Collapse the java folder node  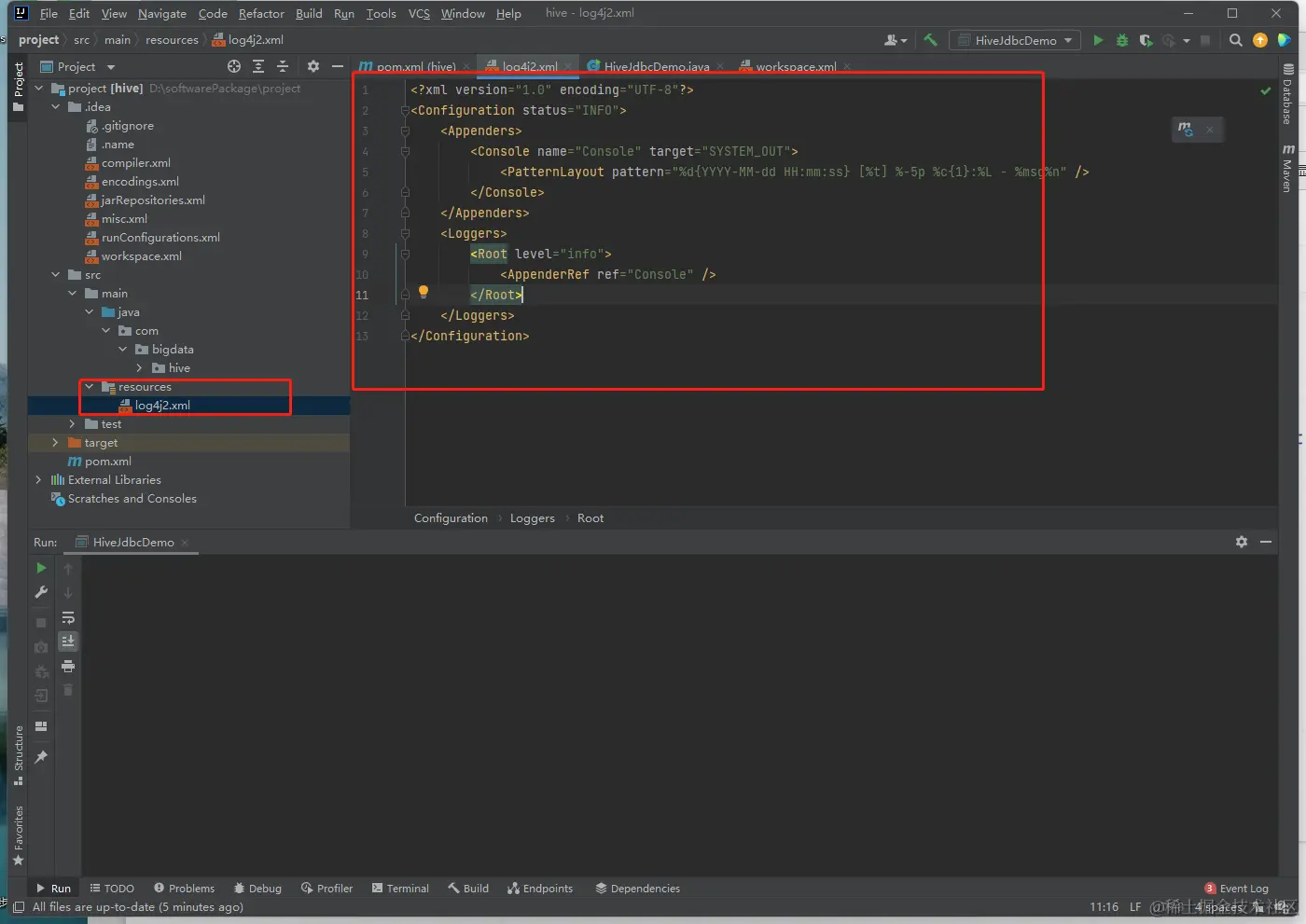[x=90, y=312]
